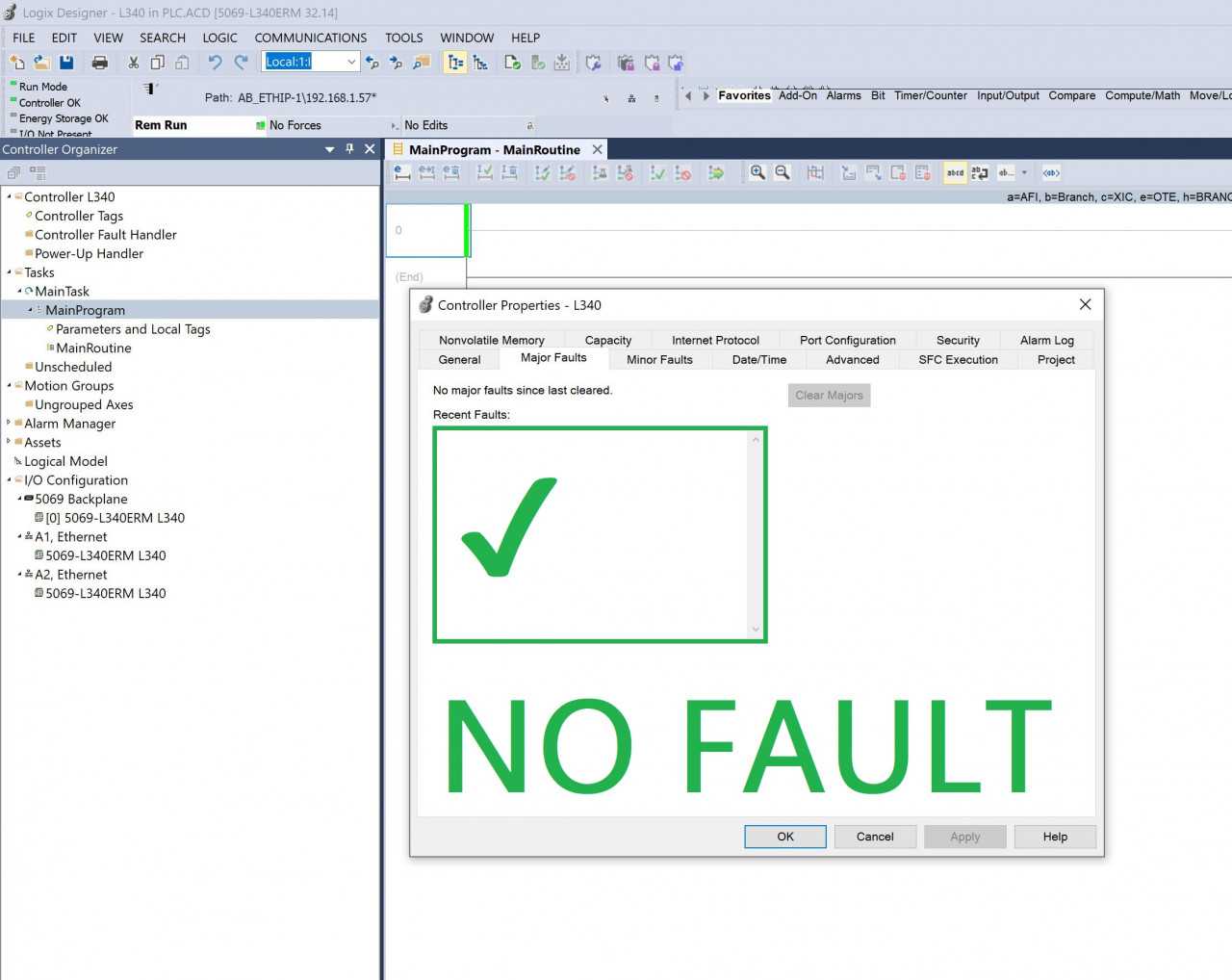This screenshot has width=1232, height=980.
Task: Click the Controller Organizer tree view icon
Action: click(38, 173)
